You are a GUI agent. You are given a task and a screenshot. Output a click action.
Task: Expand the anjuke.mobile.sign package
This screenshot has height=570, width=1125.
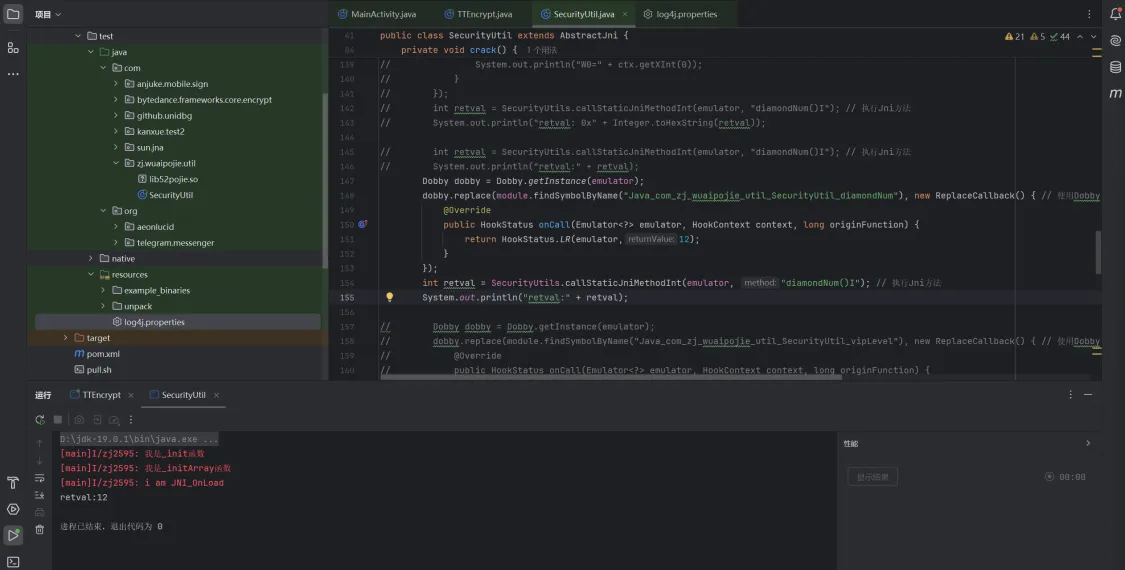[x=116, y=84]
